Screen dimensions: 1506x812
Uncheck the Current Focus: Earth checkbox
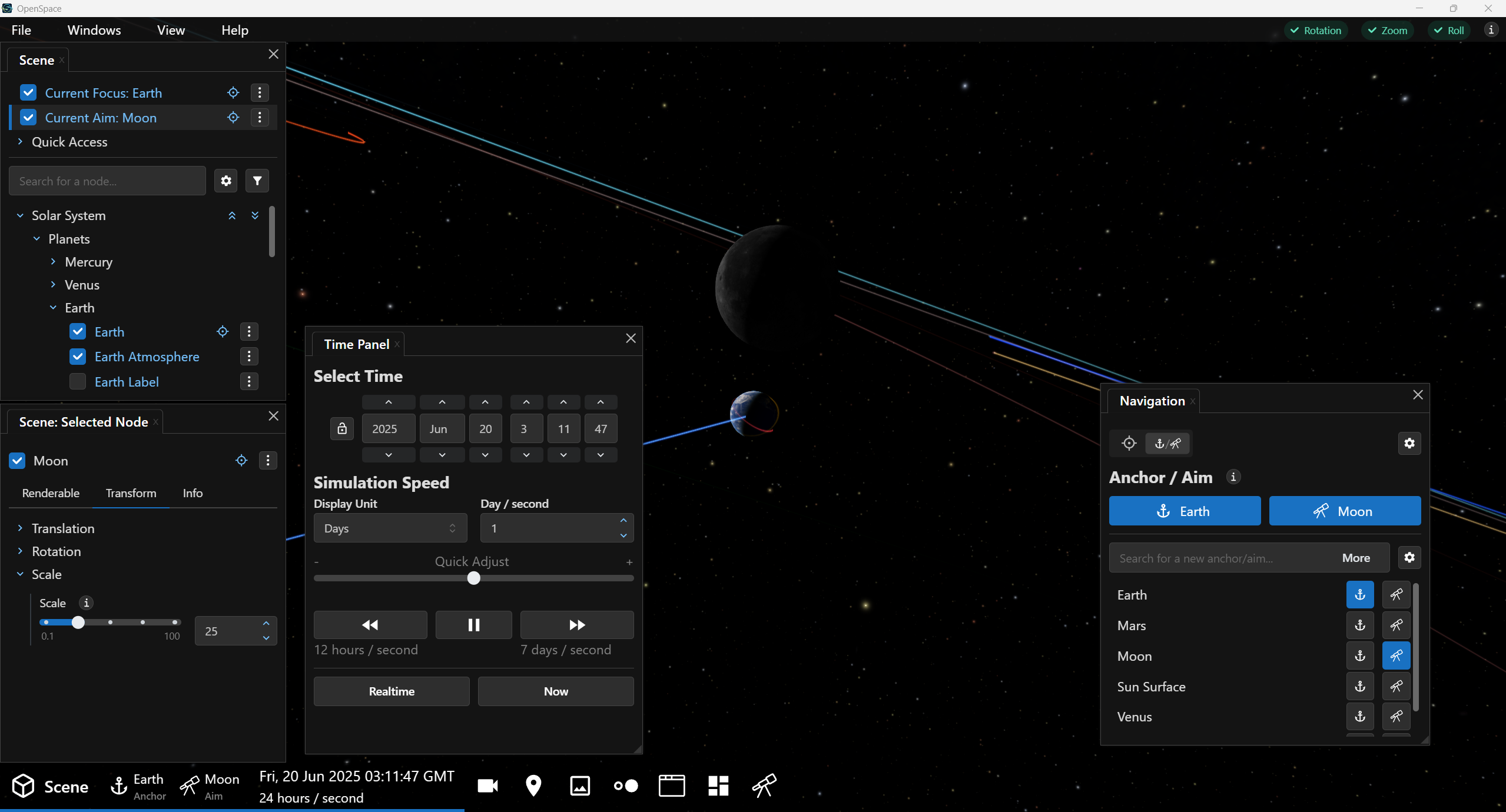click(28, 93)
